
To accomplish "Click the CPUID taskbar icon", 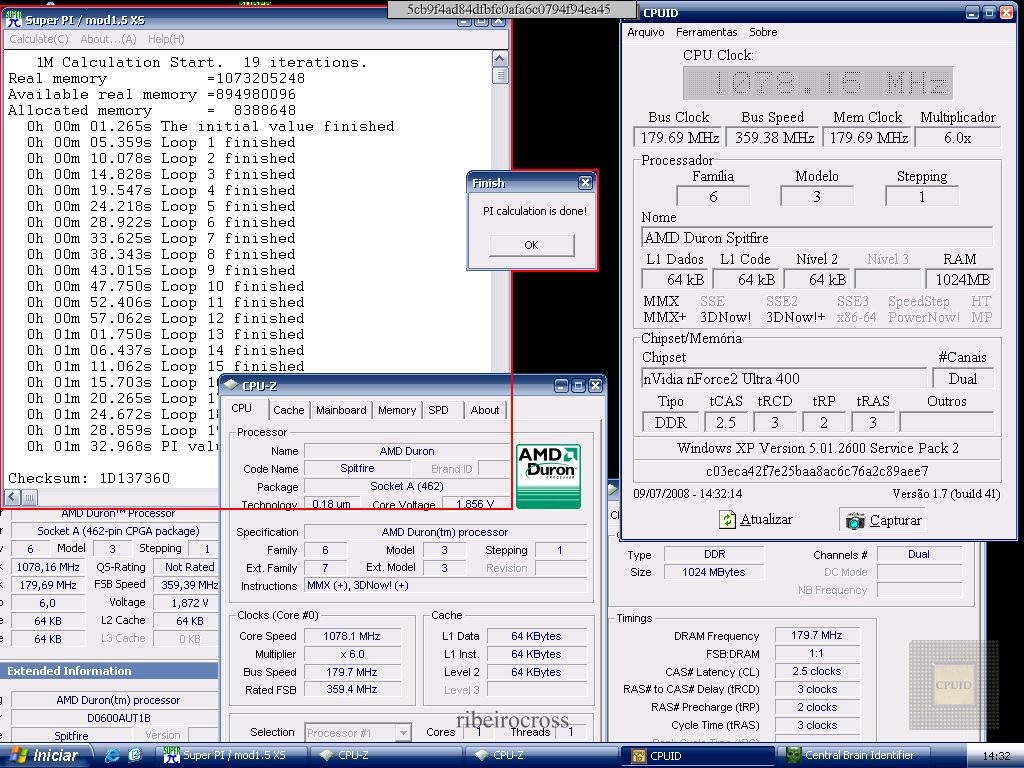I will click(x=638, y=756).
